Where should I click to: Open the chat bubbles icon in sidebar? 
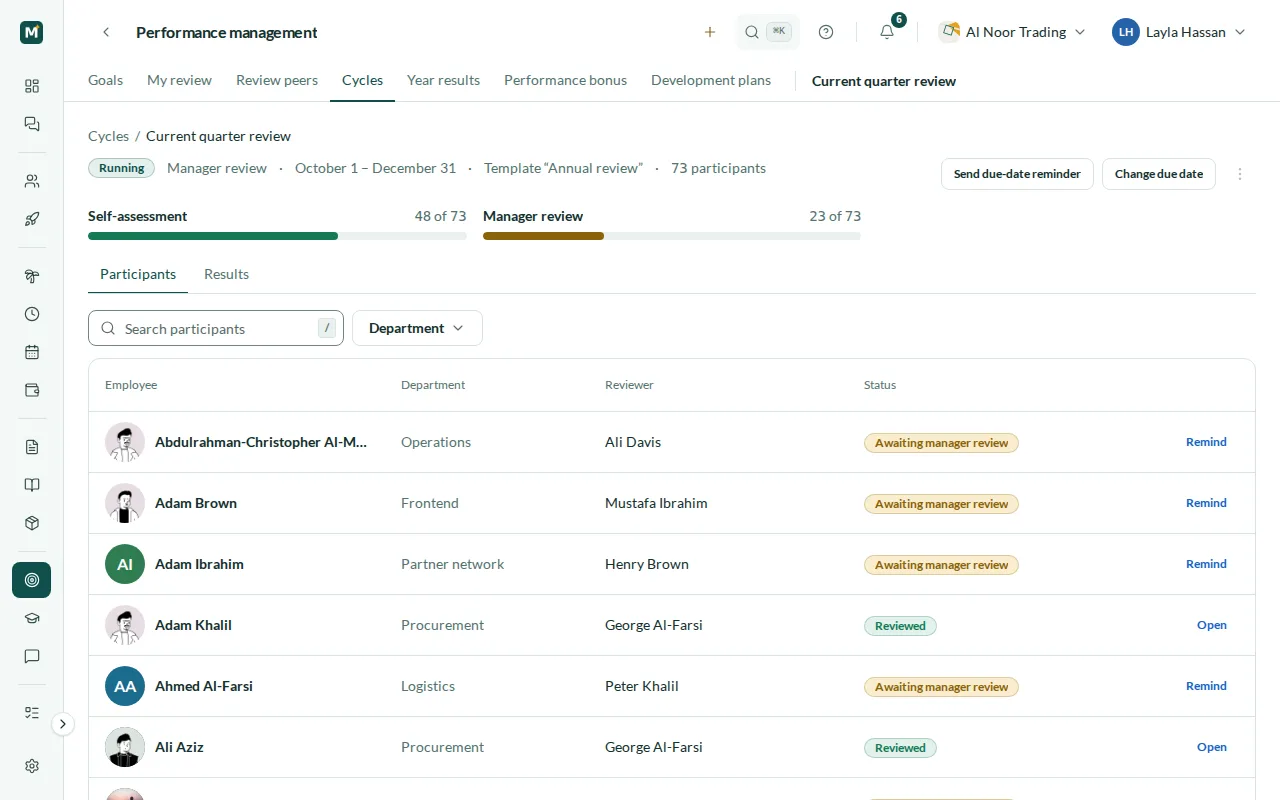coord(32,124)
